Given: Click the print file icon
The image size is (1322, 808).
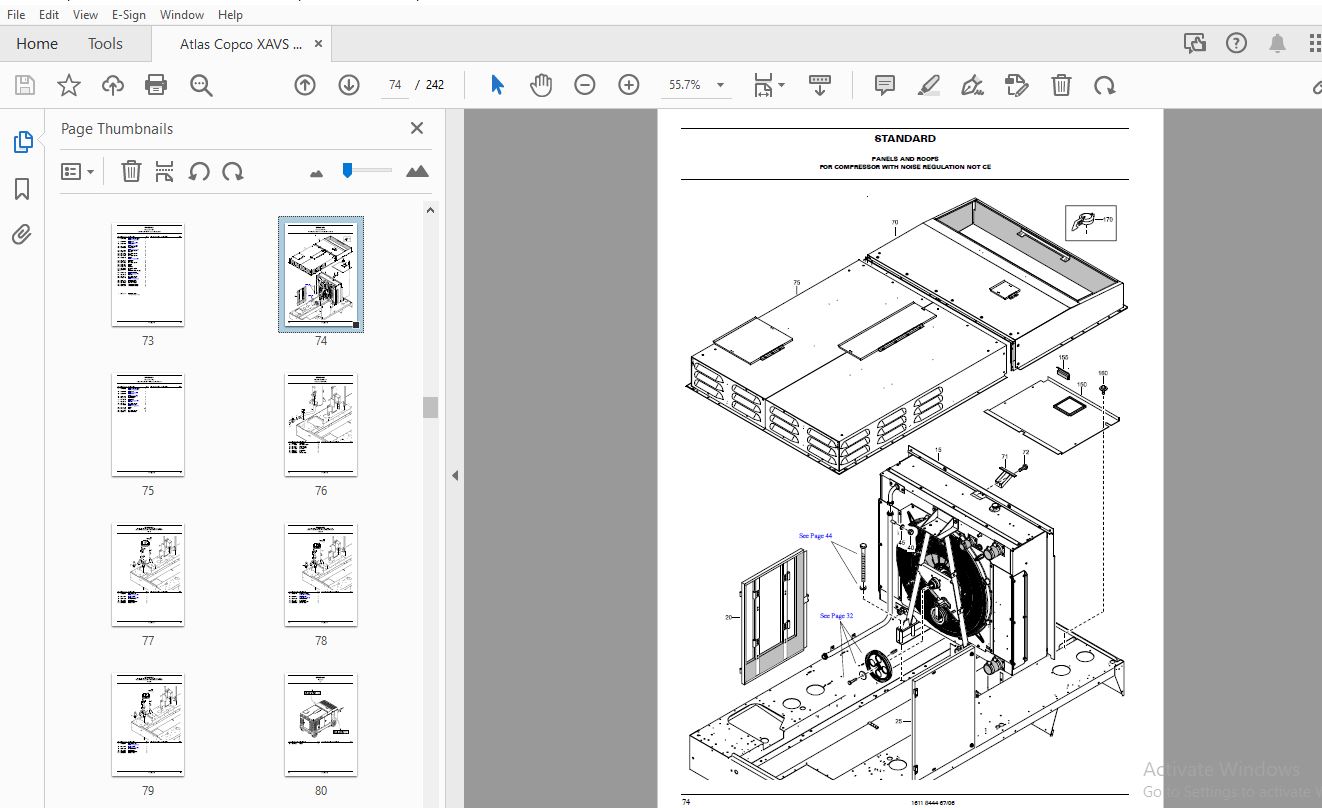Looking at the screenshot, I should pos(156,85).
